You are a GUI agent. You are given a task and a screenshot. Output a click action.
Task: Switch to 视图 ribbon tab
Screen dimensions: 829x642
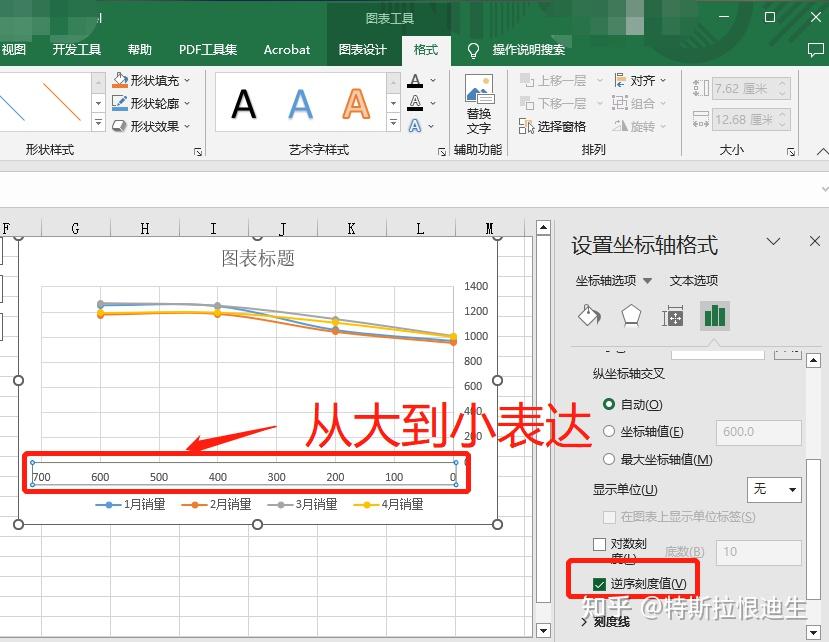[x=13, y=50]
